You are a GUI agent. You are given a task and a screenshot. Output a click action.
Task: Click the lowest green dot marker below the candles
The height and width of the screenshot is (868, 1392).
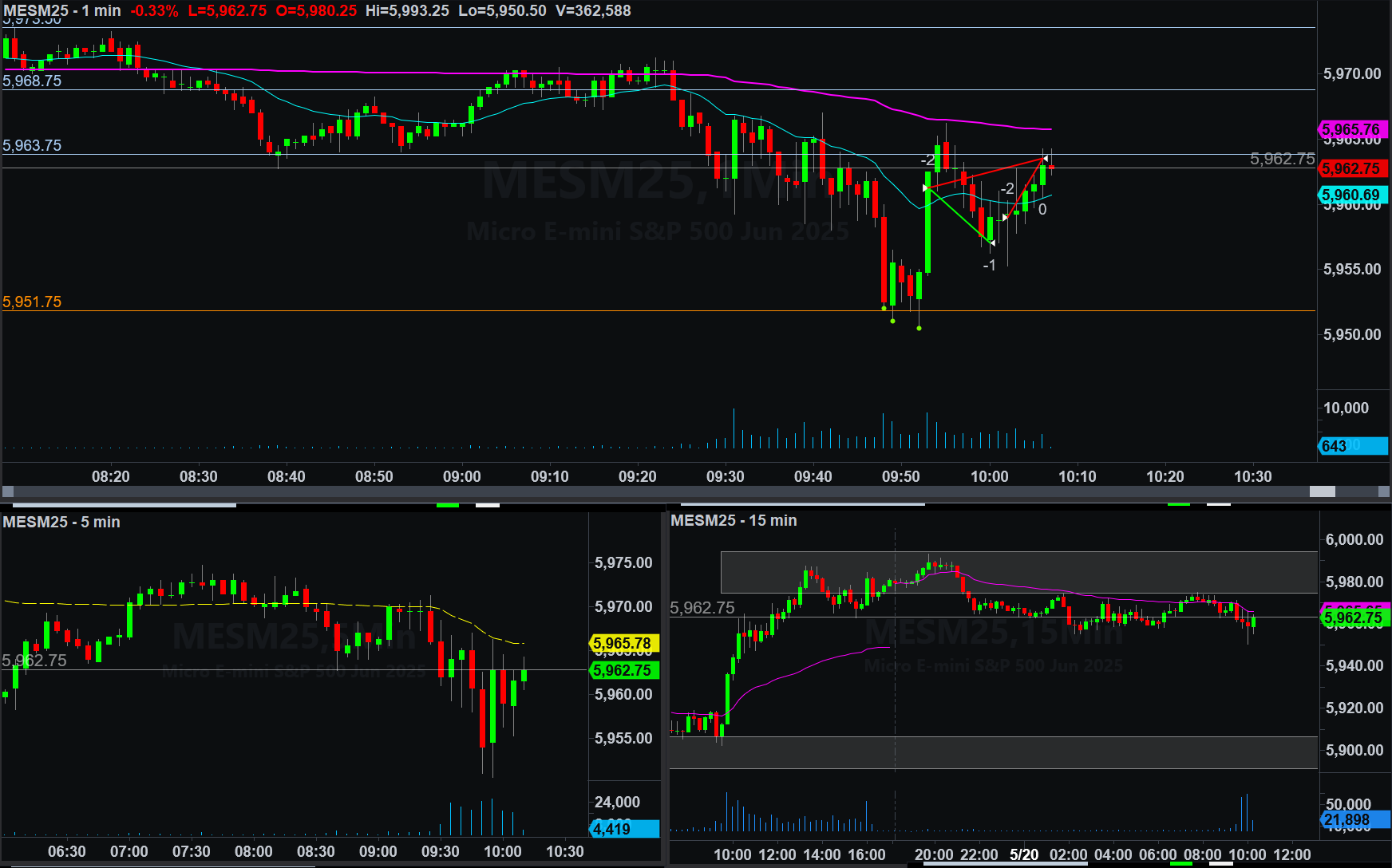click(919, 328)
